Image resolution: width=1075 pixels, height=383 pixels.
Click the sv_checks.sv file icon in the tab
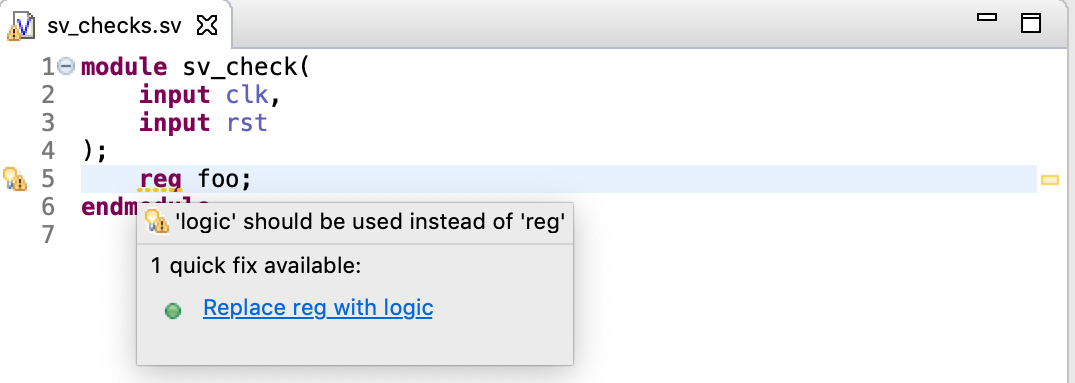21,27
